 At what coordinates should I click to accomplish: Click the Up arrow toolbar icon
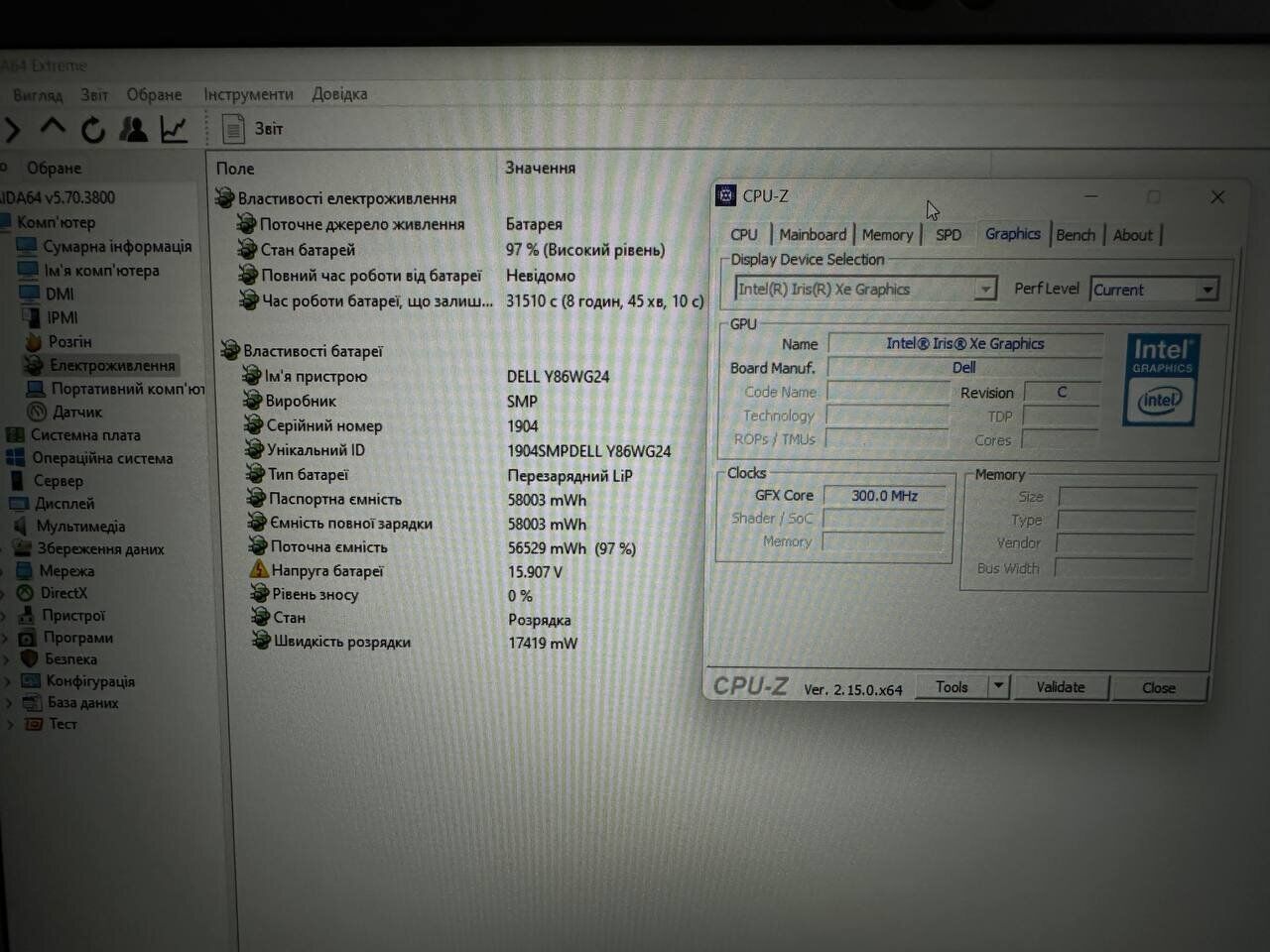[x=53, y=128]
